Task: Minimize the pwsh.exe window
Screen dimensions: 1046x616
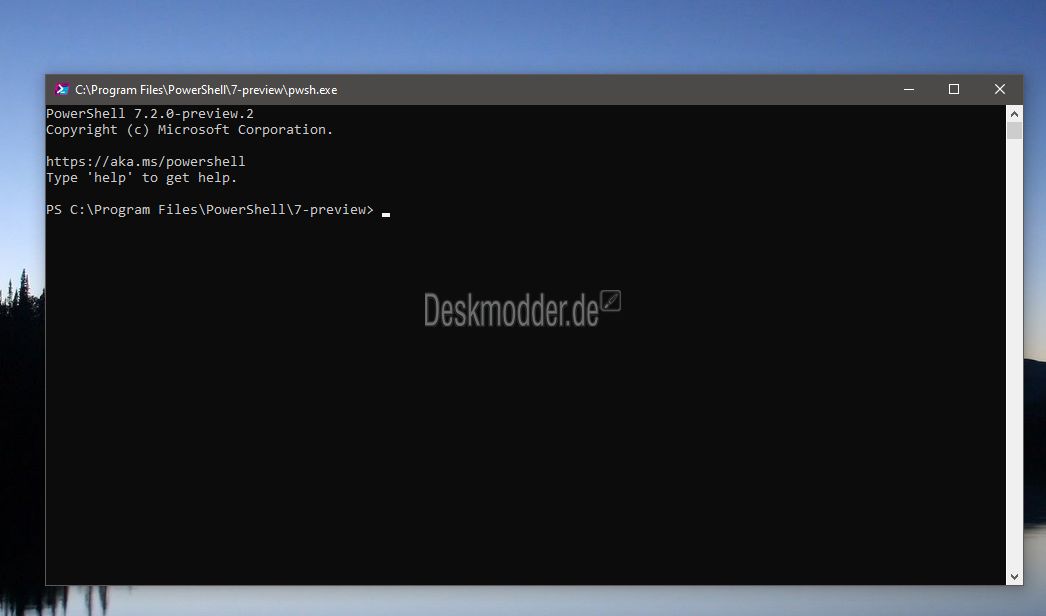Action: (x=909, y=89)
